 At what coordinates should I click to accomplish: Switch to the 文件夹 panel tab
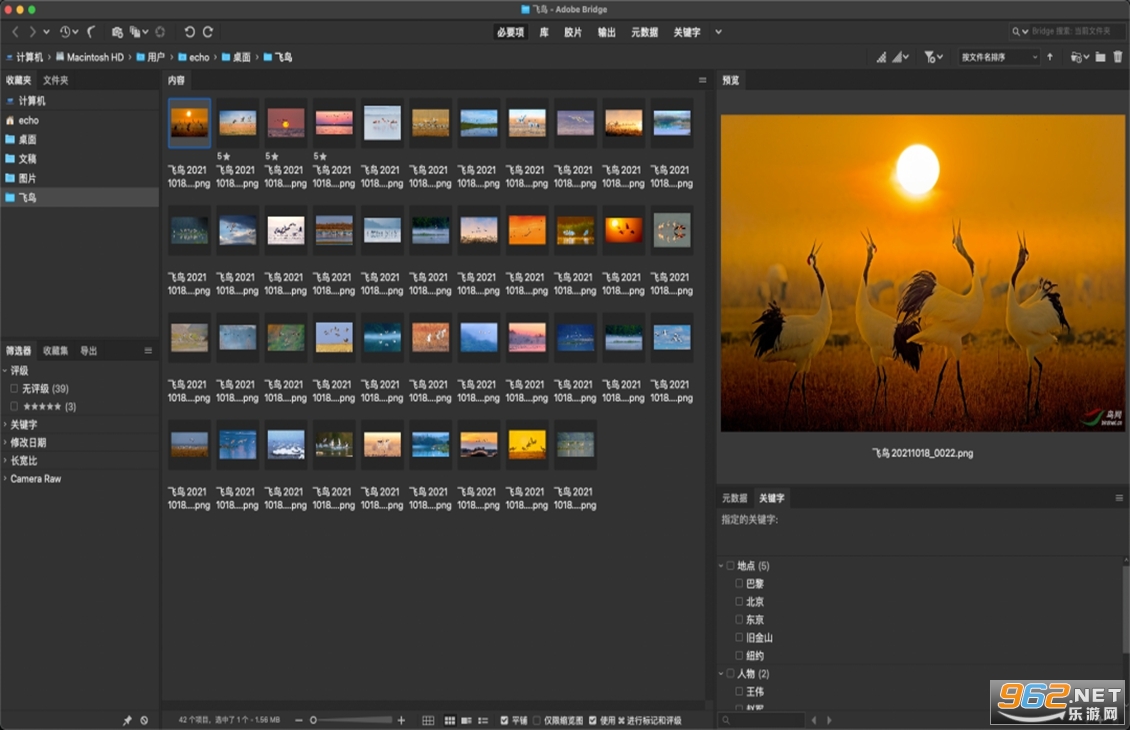point(55,80)
